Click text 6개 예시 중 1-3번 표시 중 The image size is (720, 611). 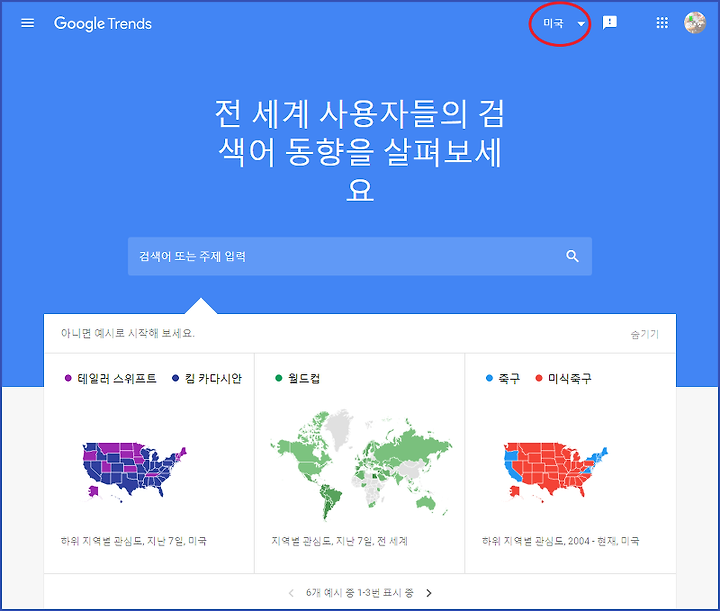click(360, 593)
